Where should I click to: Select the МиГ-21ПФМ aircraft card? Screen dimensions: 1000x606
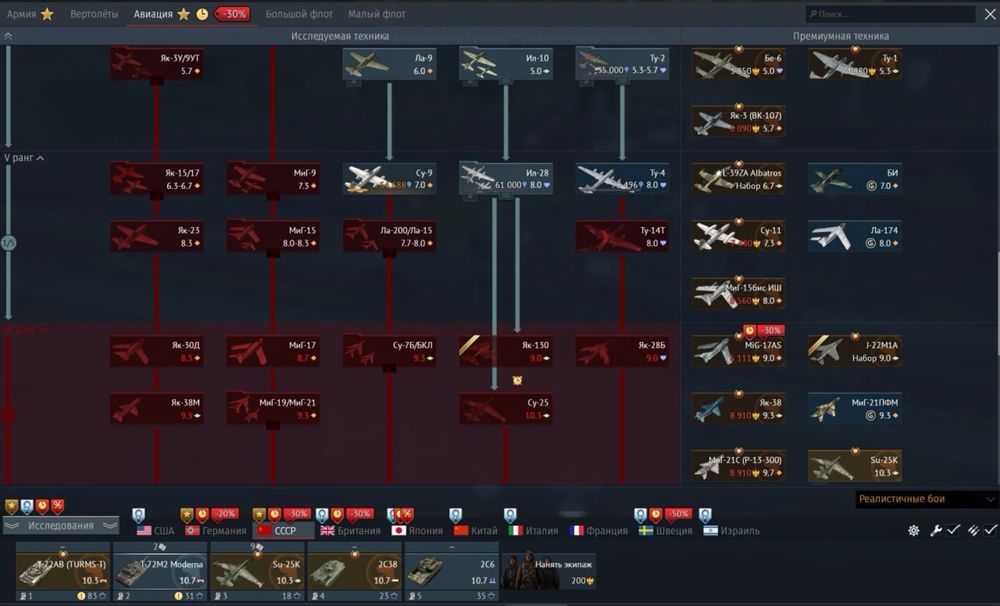(x=855, y=408)
